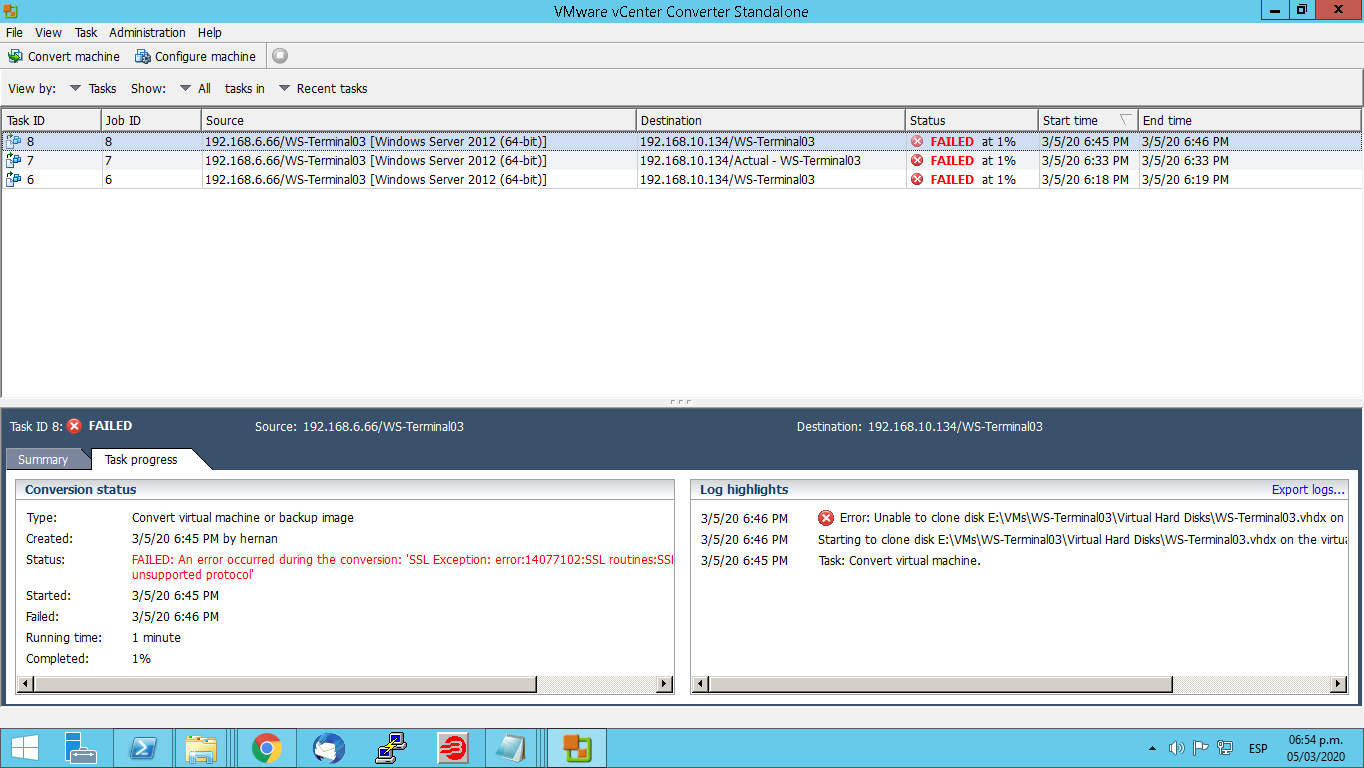
Task: Open the red swirl app on taskbar
Action: click(x=453, y=748)
